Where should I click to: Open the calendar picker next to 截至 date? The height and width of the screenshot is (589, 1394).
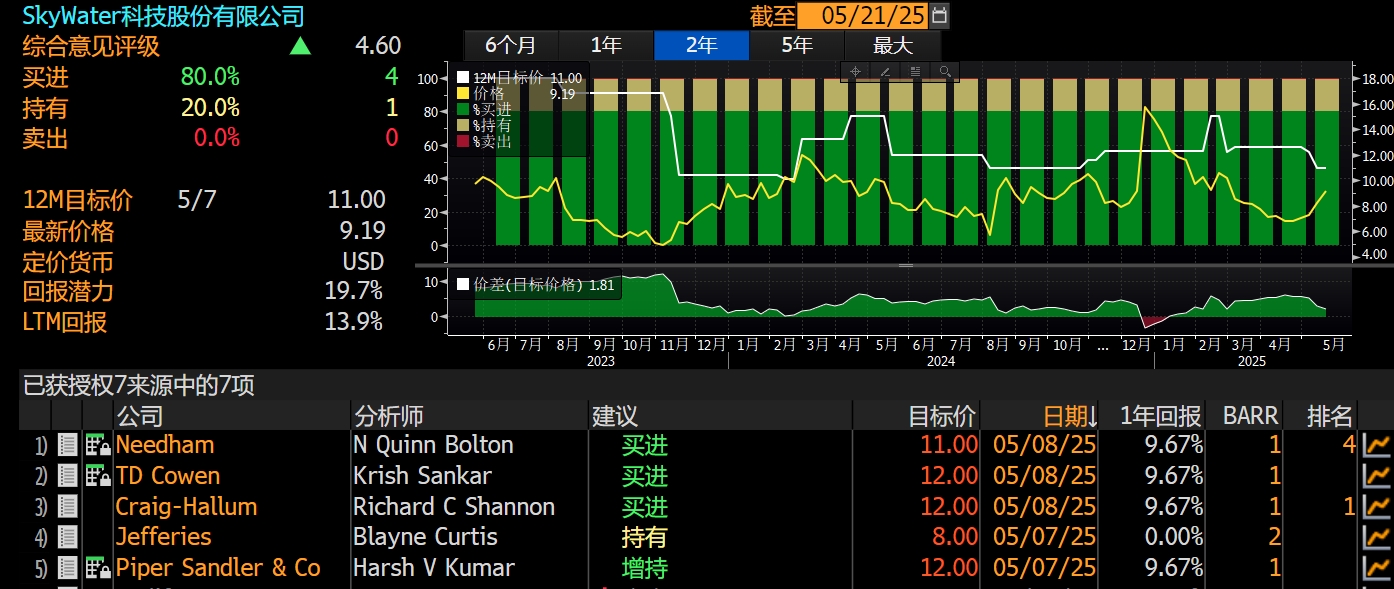939,15
